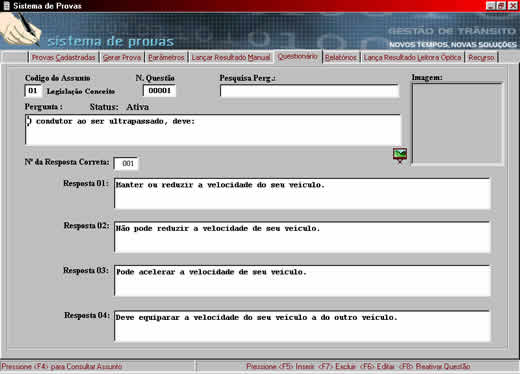Open the Parâmetros tab

click(x=166, y=58)
